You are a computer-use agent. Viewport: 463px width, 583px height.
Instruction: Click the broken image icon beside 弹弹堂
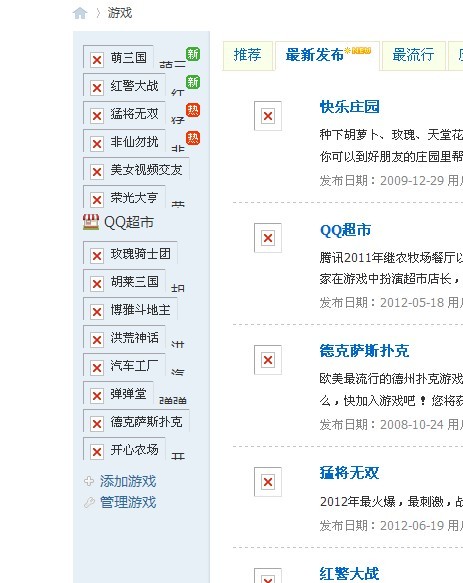coord(97,396)
